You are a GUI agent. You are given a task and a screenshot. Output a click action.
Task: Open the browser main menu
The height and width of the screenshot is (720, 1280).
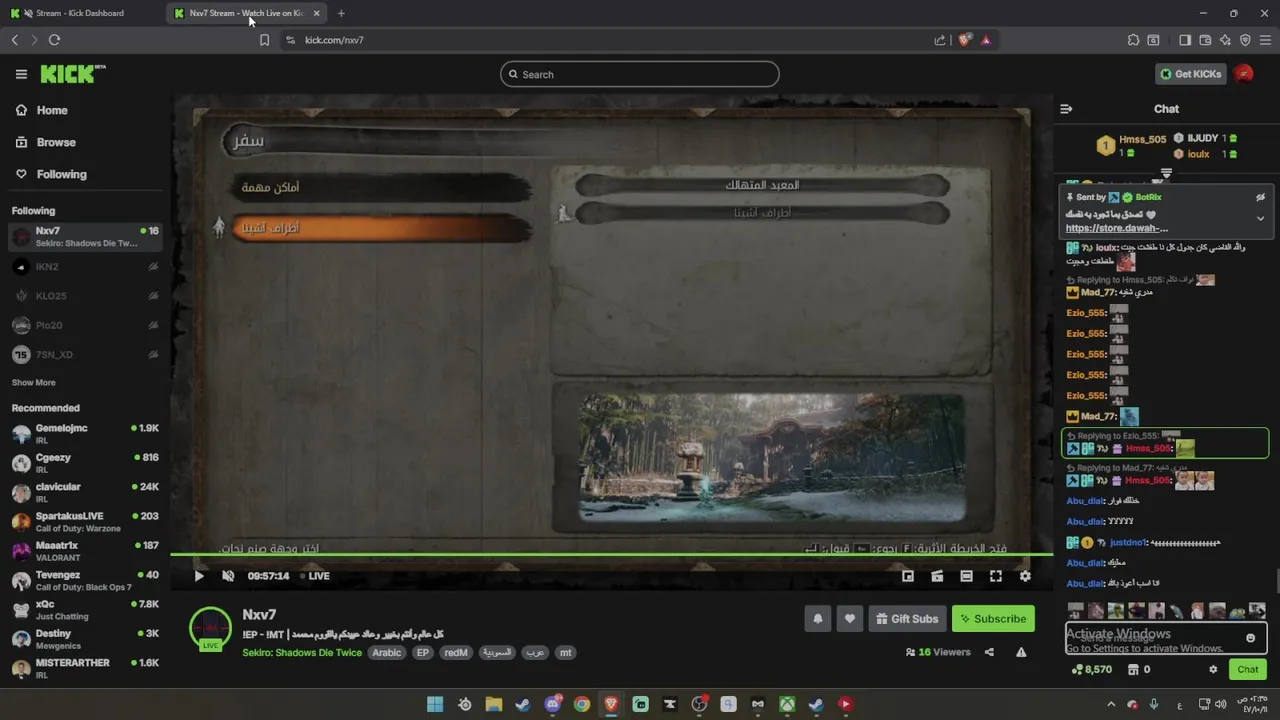coord(1265,40)
